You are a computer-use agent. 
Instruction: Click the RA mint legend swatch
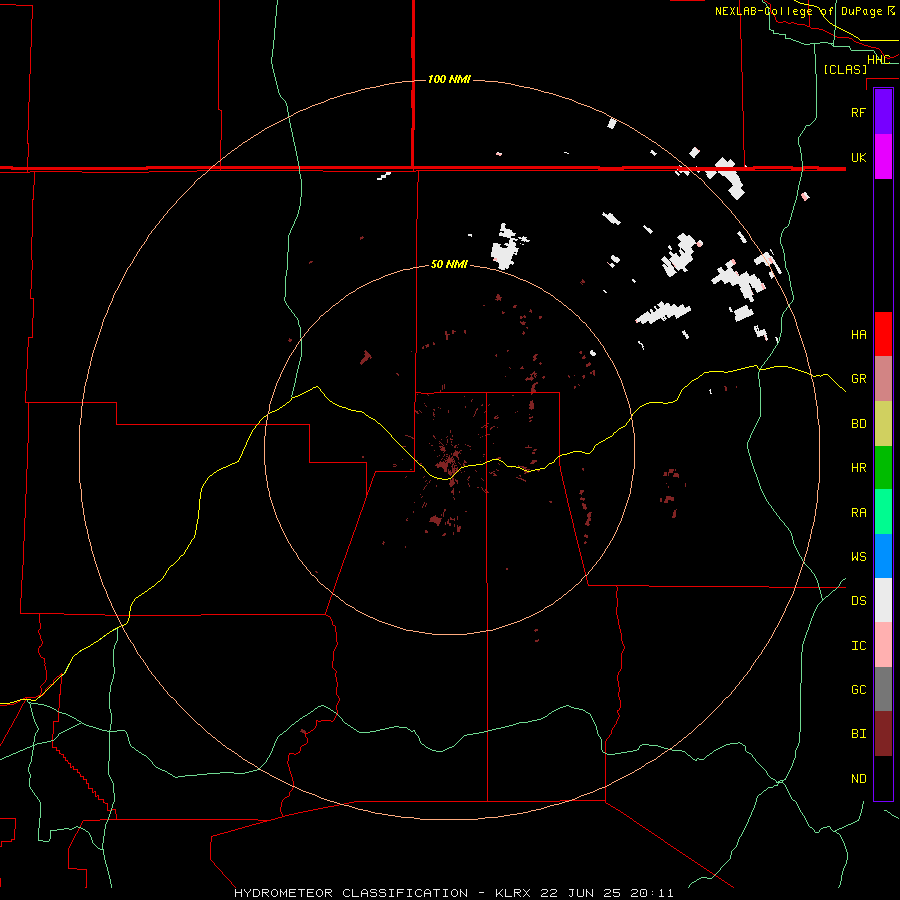[883, 512]
